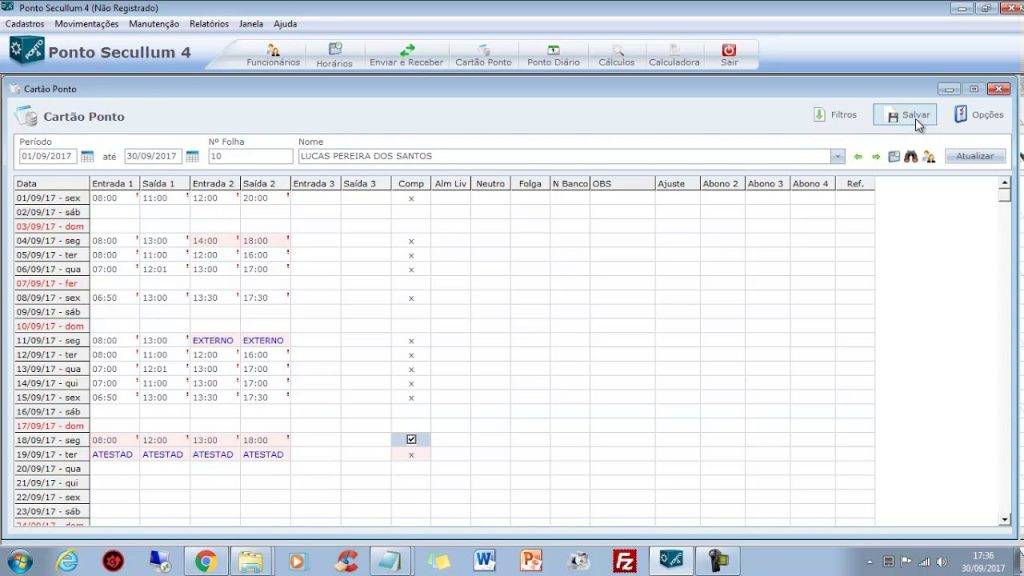This screenshot has width=1024, height=576.
Task: Toggle the Comp mark on row 08/09/17
Action: pyautogui.click(x=411, y=298)
